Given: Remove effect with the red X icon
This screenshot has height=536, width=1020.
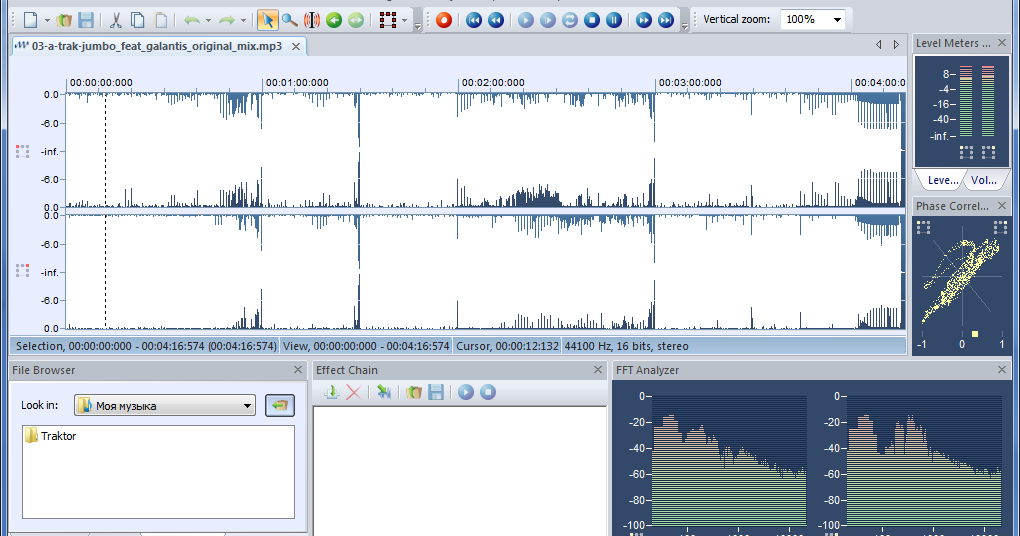Looking at the screenshot, I should [353, 392].
